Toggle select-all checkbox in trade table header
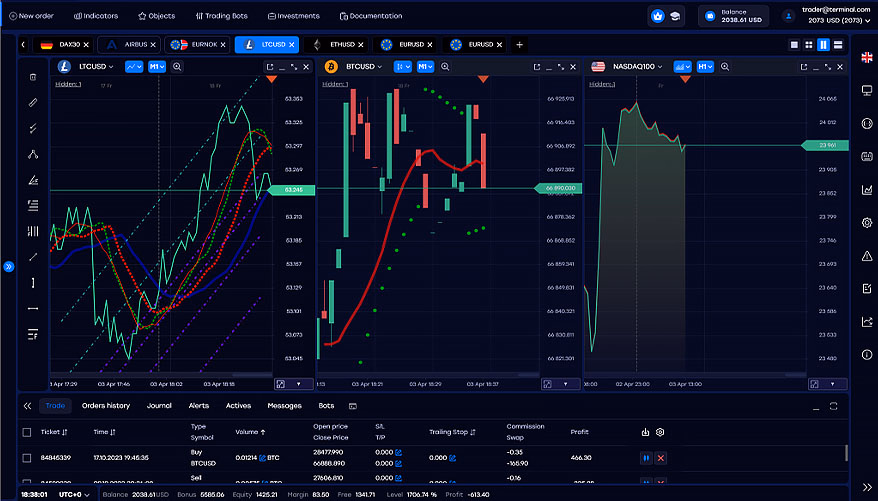 coord(26,432)
